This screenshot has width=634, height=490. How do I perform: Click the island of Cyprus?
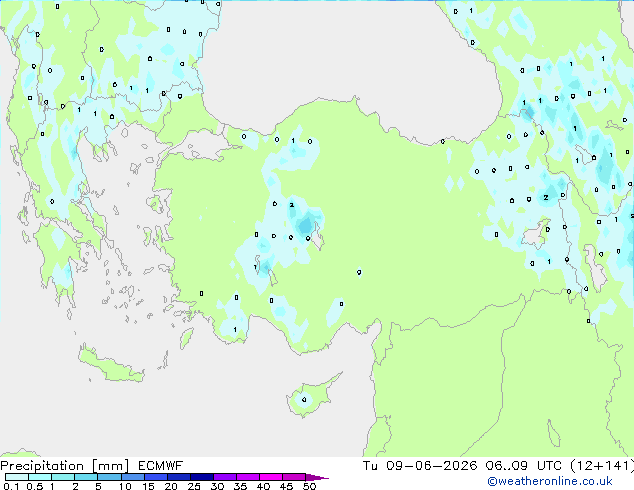tap(311, 396)
